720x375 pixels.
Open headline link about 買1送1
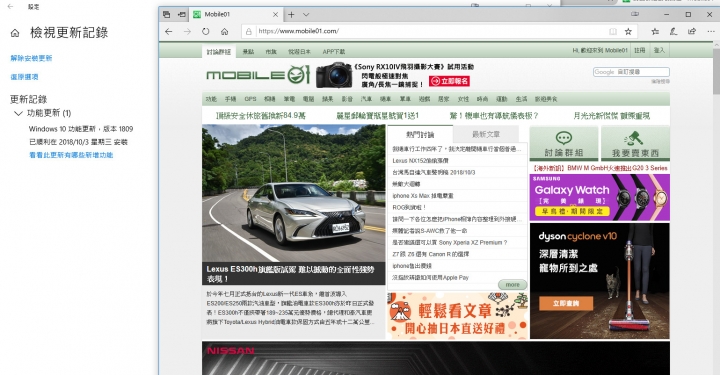(378, 116)
